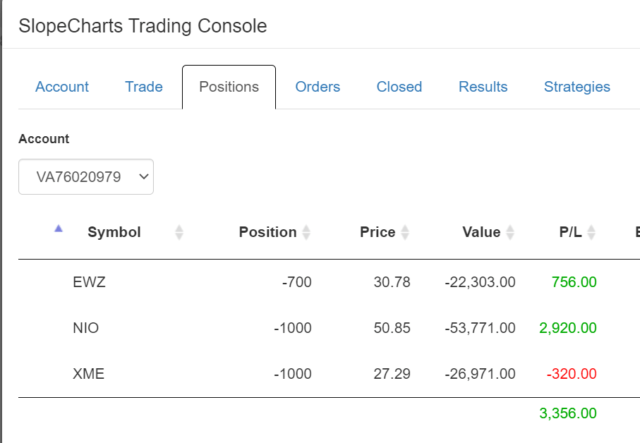This screenshot has width=640, height=443.
Task: View the Results tab
Action: pos(483,87)
